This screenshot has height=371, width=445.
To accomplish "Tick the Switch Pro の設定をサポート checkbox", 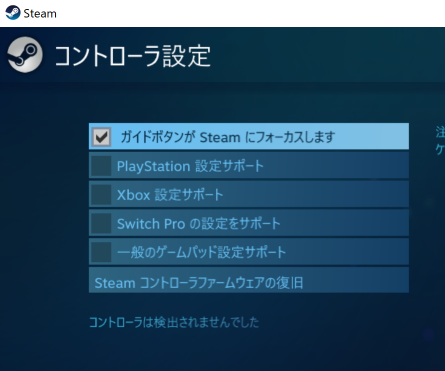I will (101, 223).
